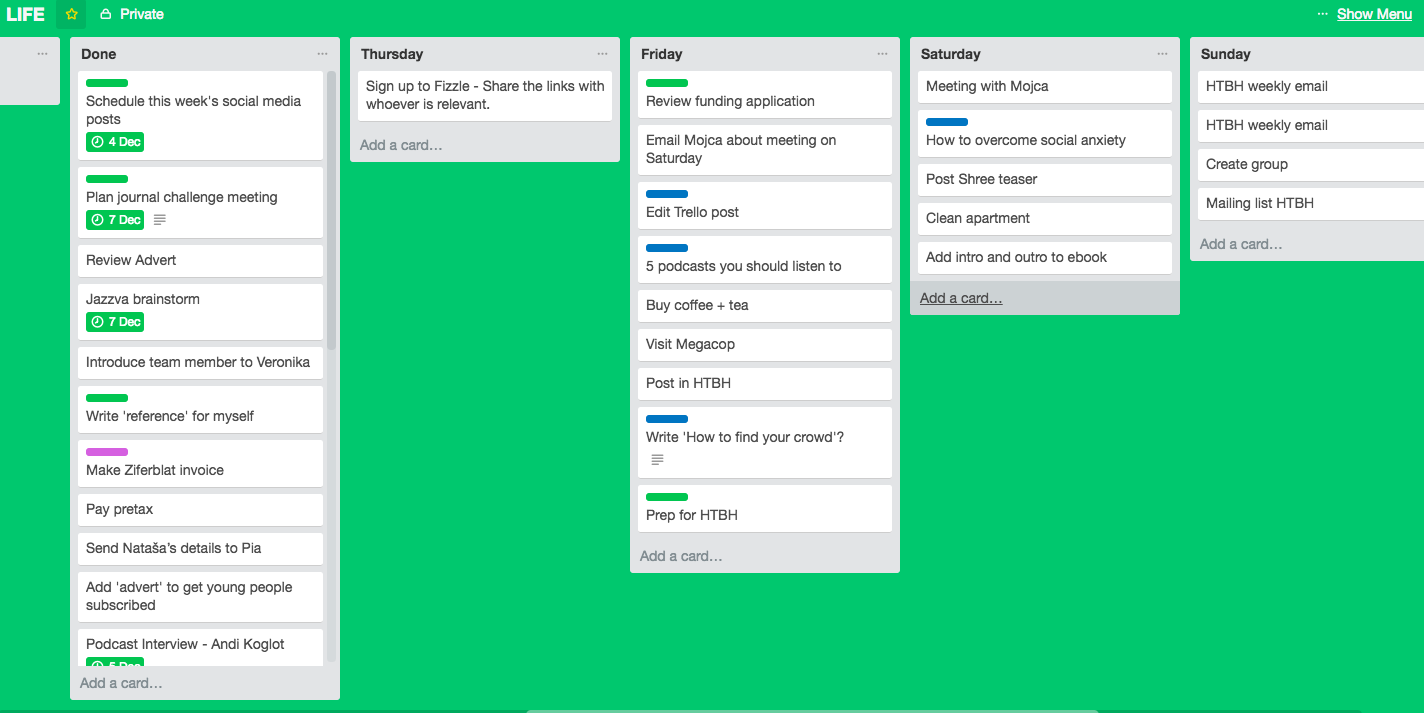Open the Friday list options menu

pyautogui.click(x=882, y=54)
